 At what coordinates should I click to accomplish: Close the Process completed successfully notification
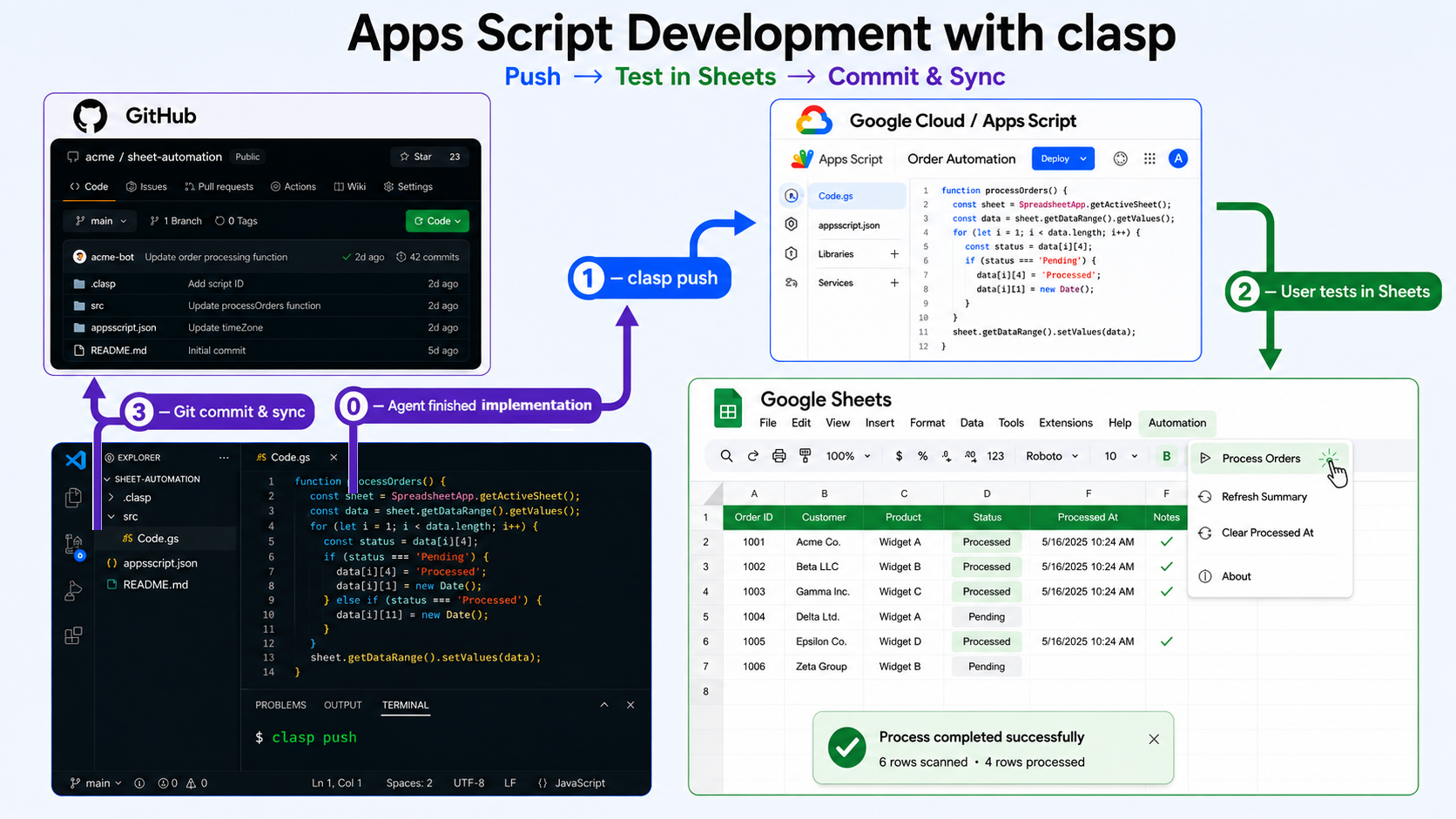pyautogui.click(x=1154, y=739)
